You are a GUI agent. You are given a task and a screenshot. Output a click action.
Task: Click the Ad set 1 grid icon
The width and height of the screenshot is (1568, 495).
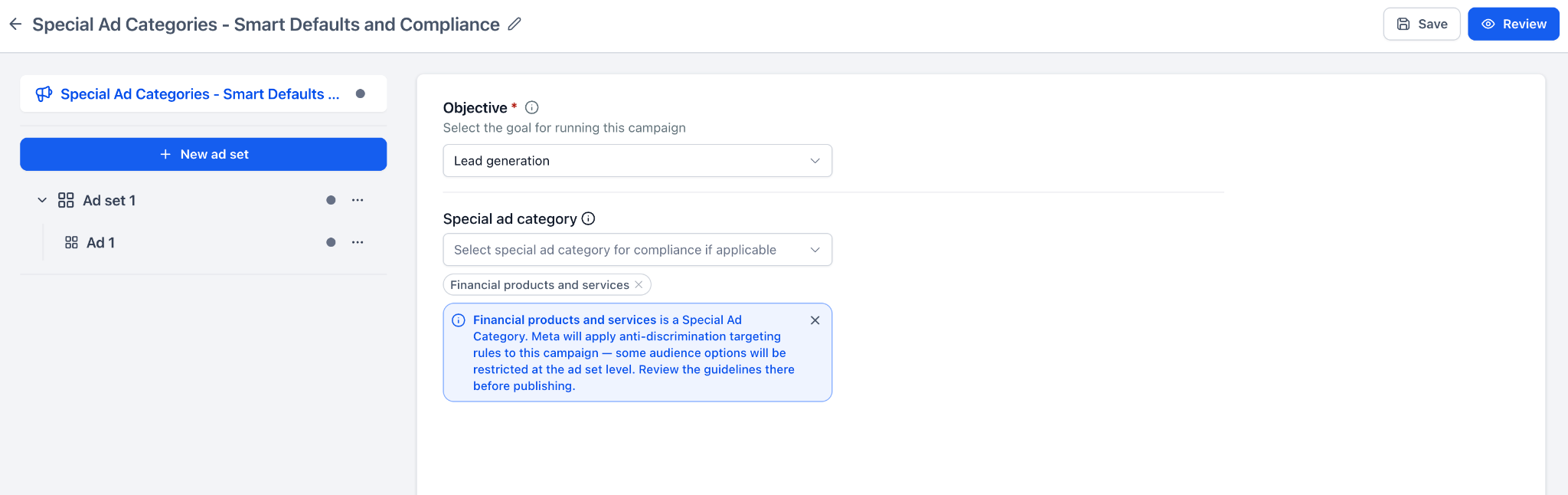click(66, 200)
